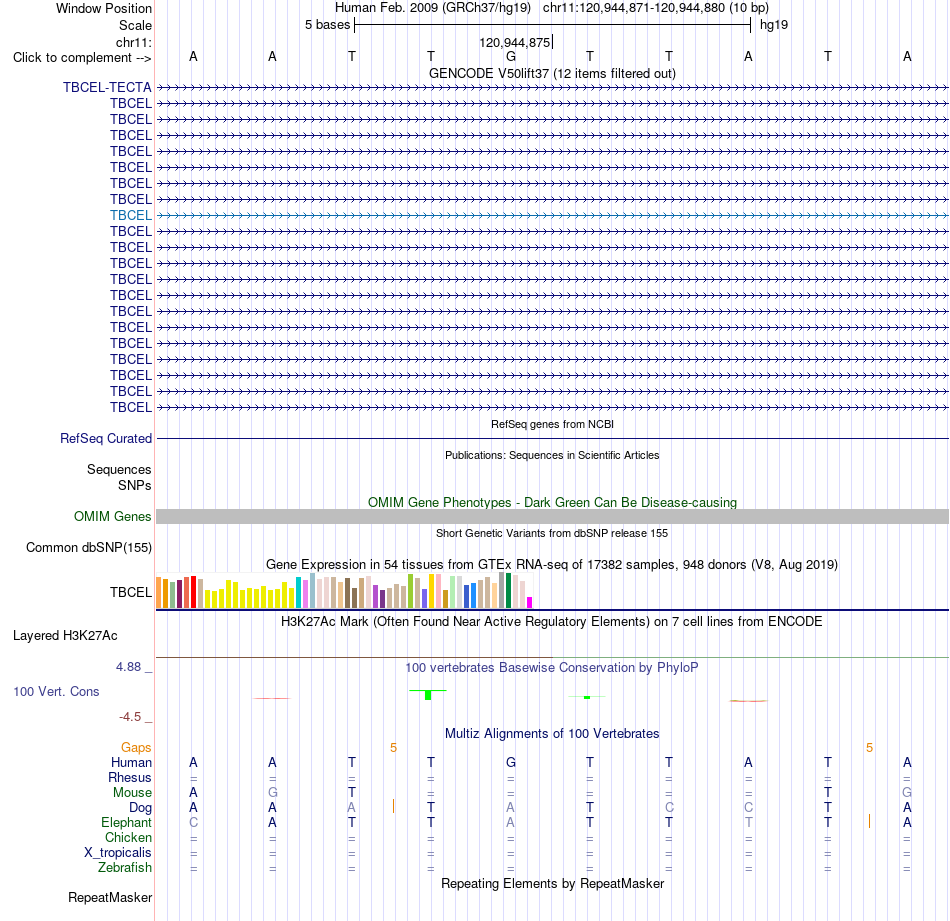Viewport: 950px width, 921px height.
Task: Click the TBCEL-TECTA gene label
Action: (107, 87)
